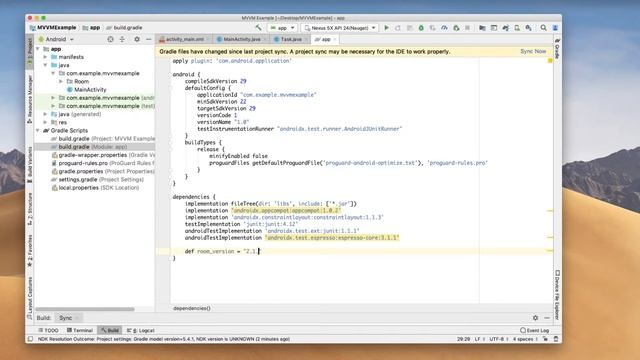640x360 pixels.
Task: Open the Android project view dropdown
Action: pos(56,39)
